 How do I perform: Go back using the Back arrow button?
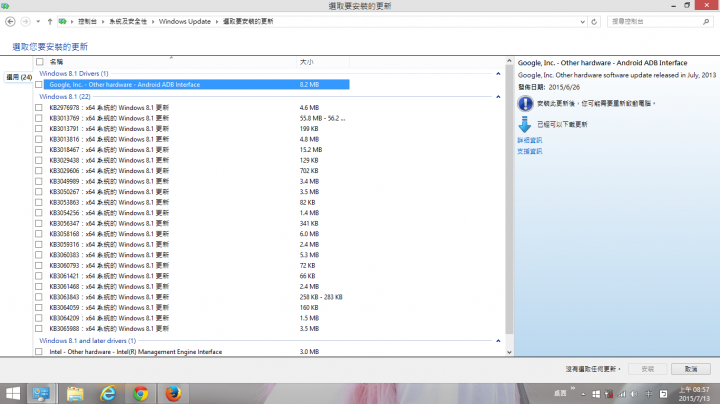coord(10,22)
